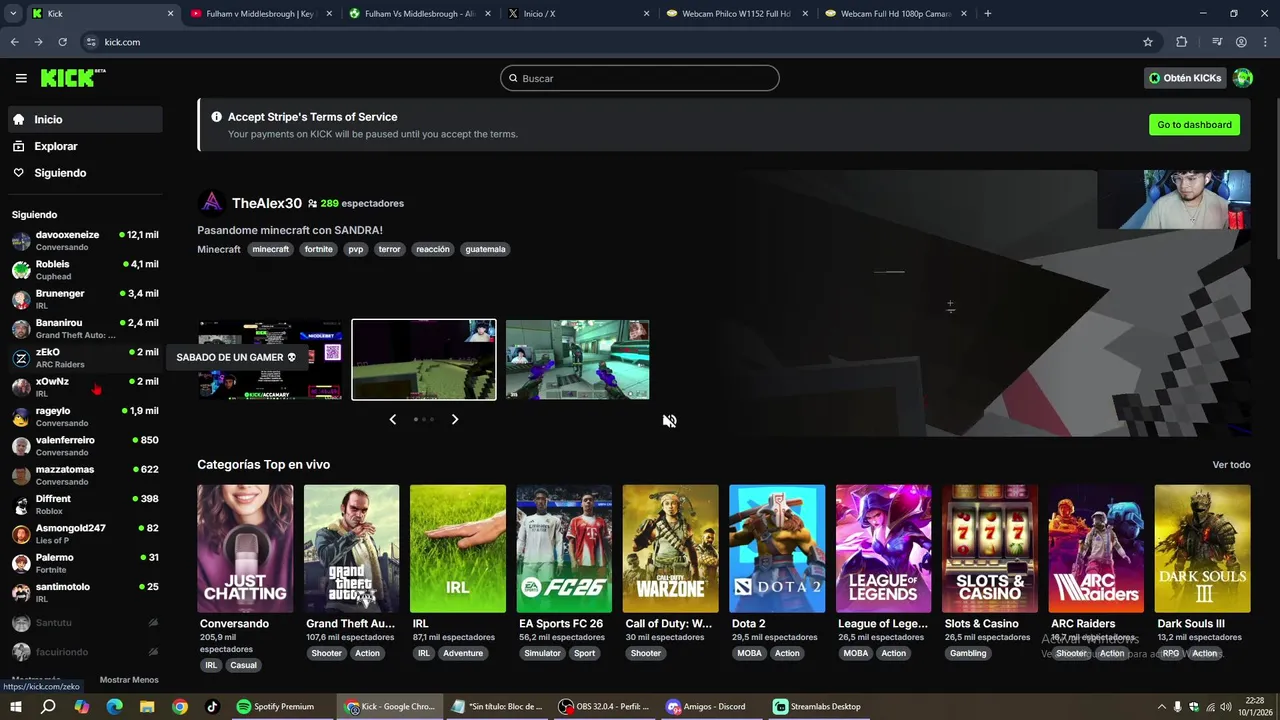
Task: Show hidden system tray icons
Action: [x=1162, y=706]
